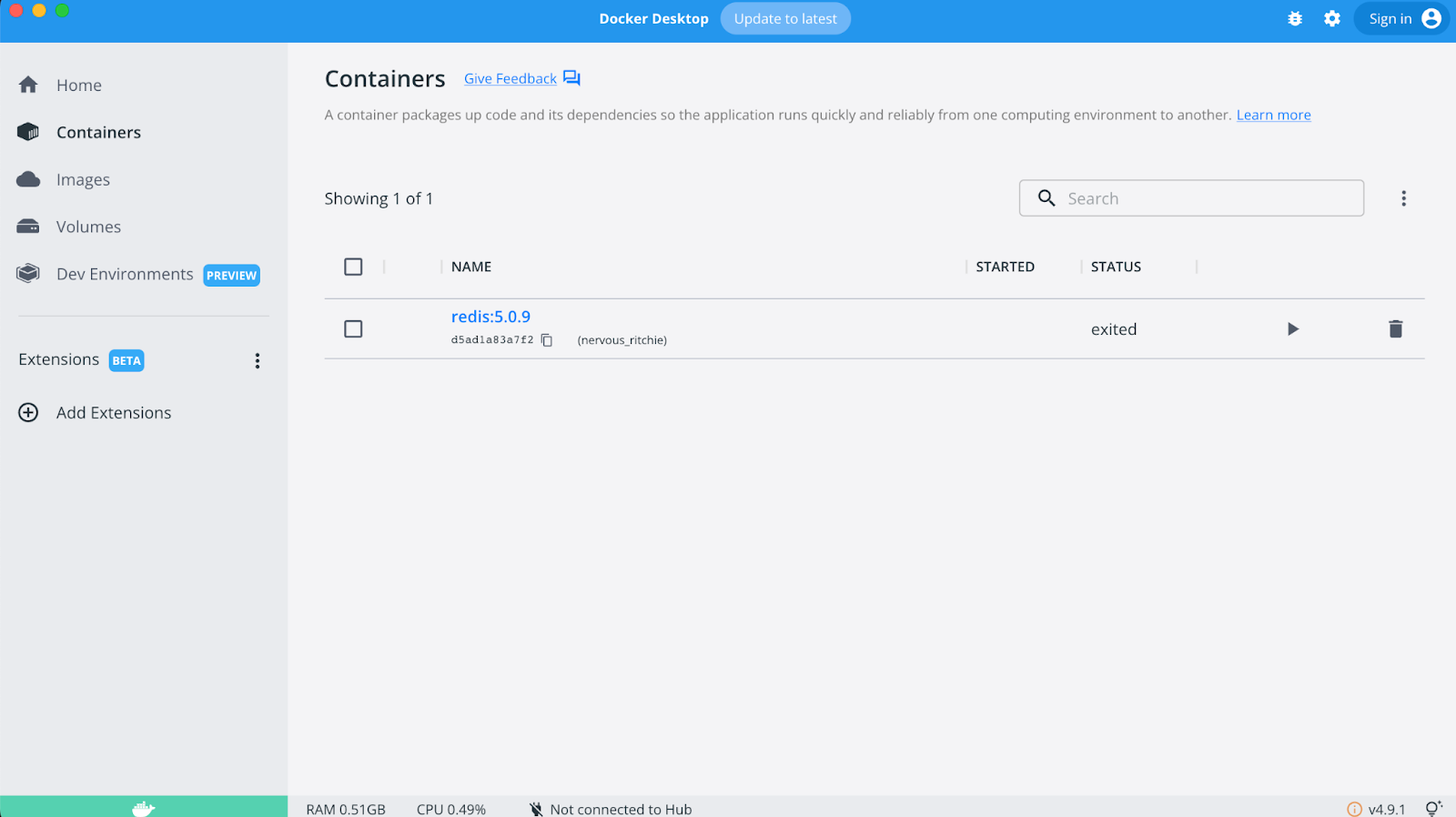This screenshot has width=1456, height=817.
Task: Open the bug report troubleshoot icon
Action: (1295, 19)
